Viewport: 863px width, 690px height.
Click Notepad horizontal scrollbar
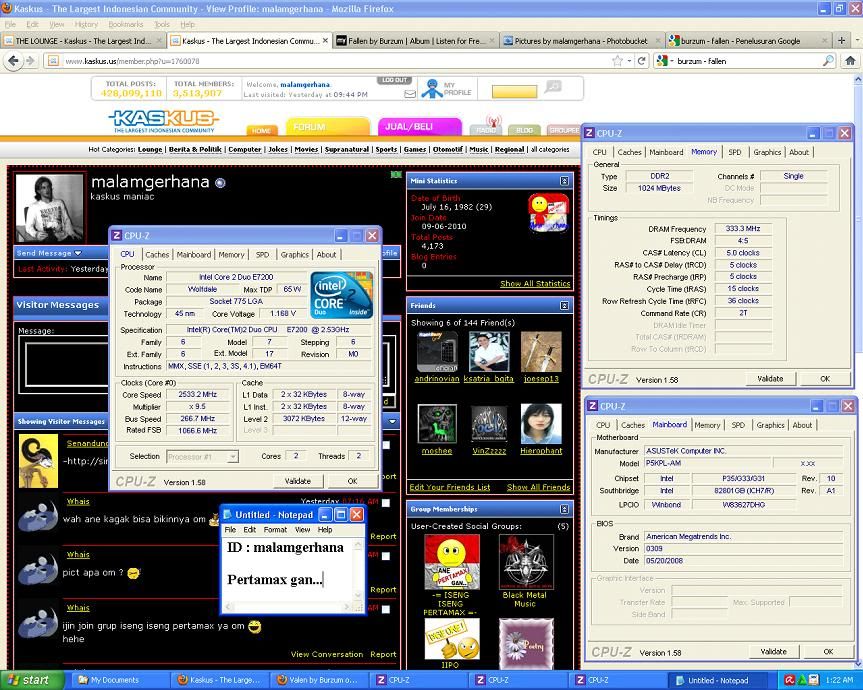point(289,607)
